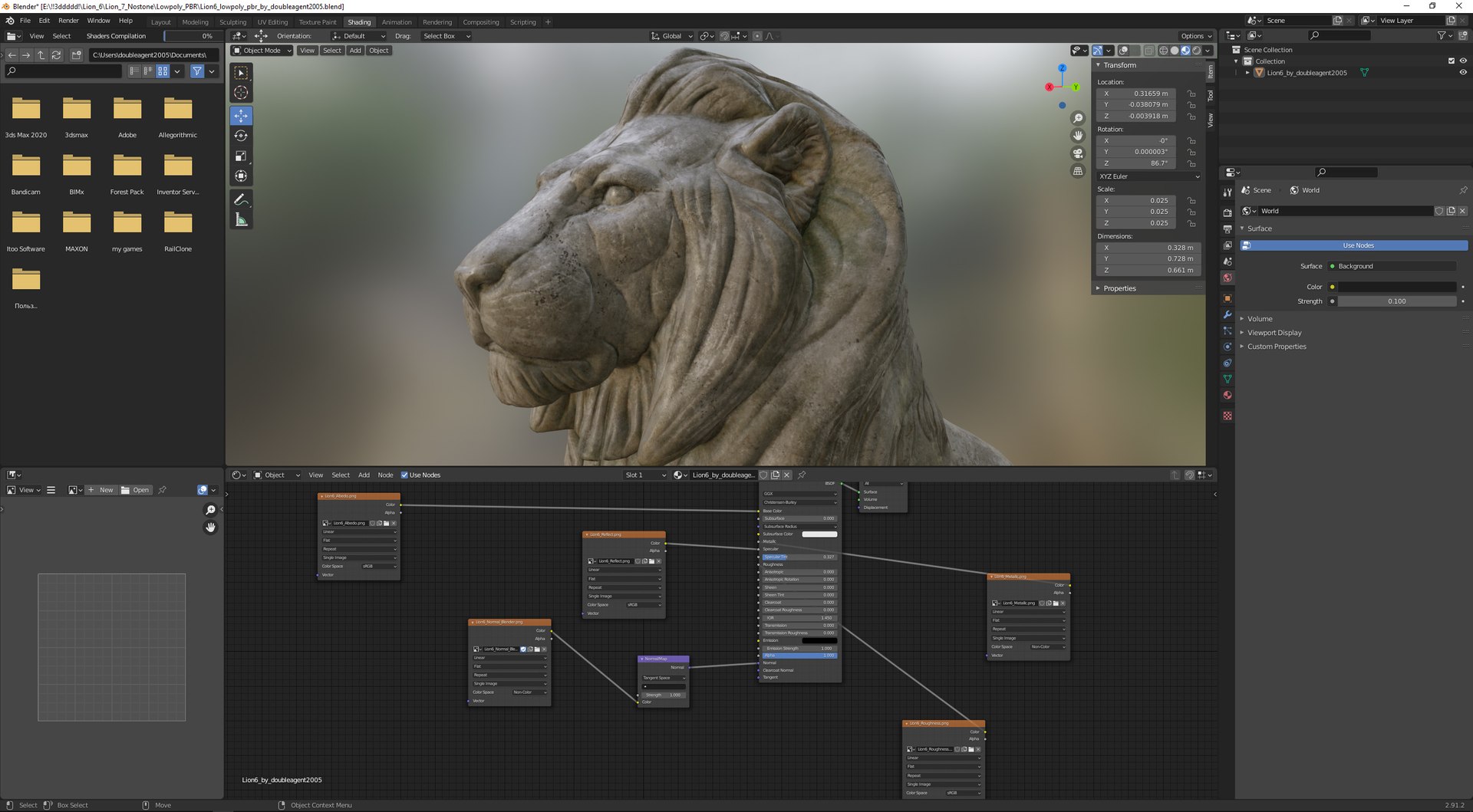Pick the Rotate tool icon
This screenshot has height=812, width=1473.
pos(241,136)
